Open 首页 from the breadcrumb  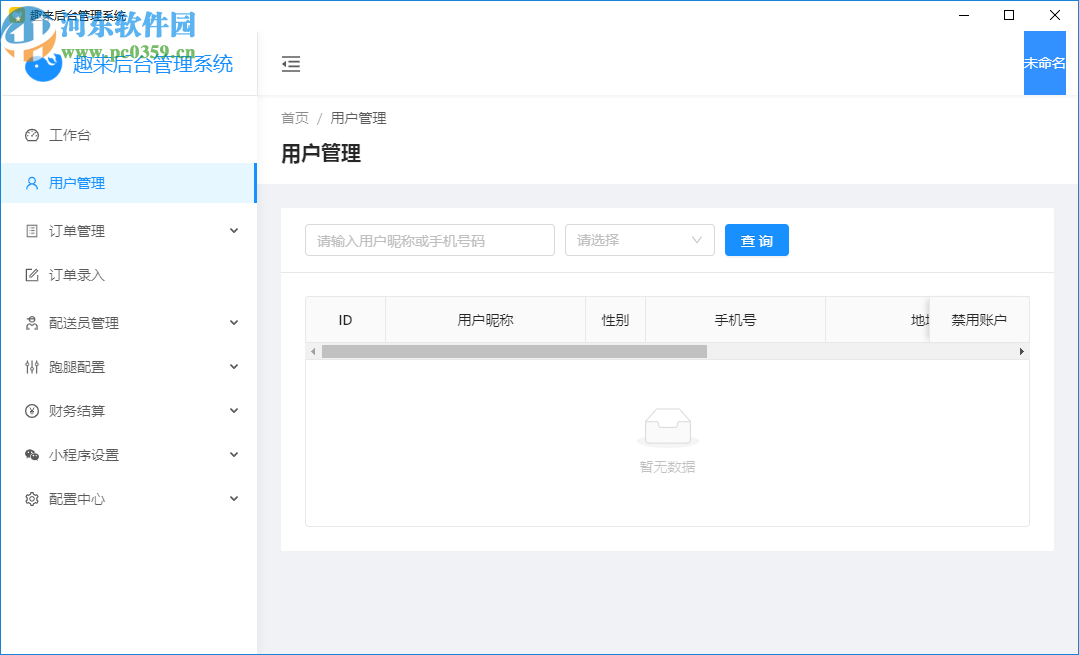pos(294,117)
